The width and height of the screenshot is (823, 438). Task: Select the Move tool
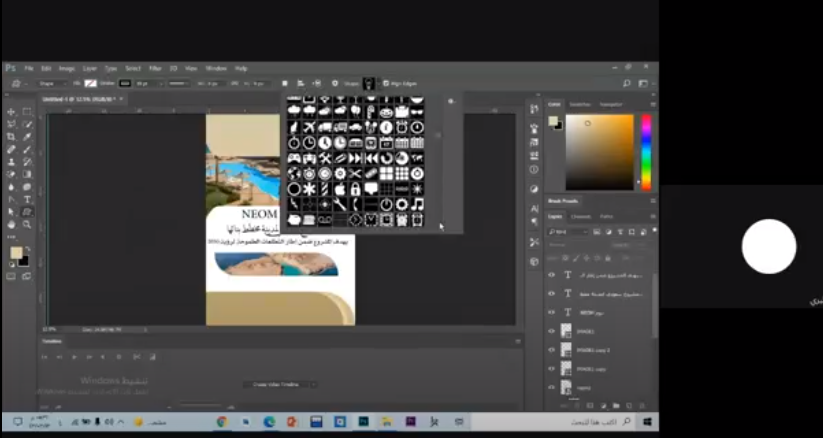tap(11, 112)
